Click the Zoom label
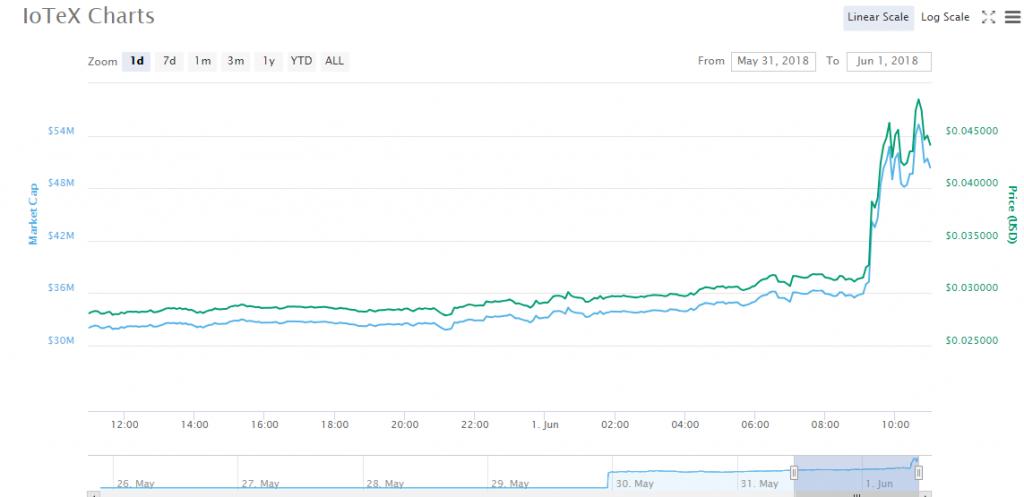Screen dimensions: 1024x497 point(103,61)
